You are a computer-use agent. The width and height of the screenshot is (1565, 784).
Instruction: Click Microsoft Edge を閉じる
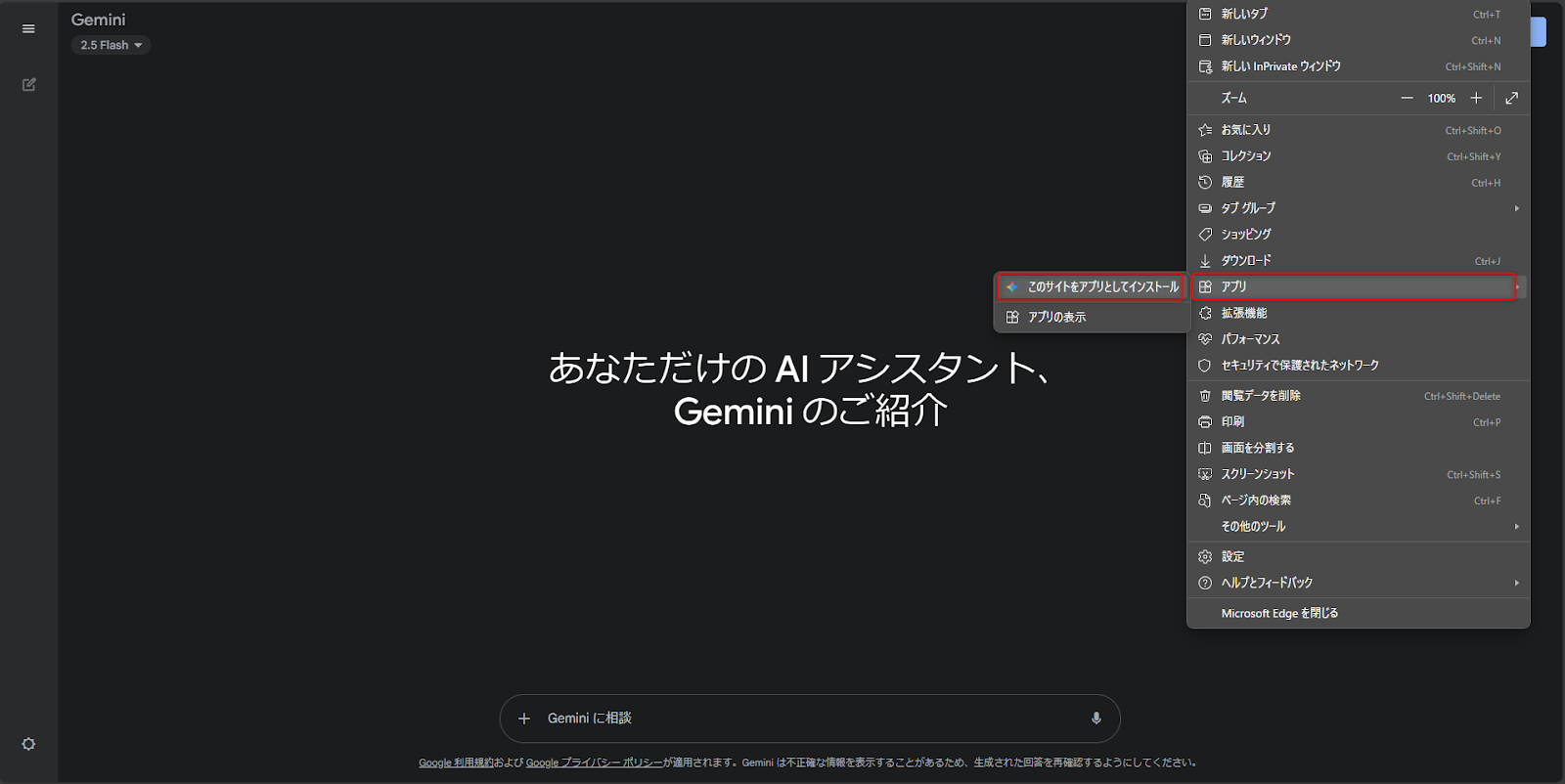(x=1279, y=613)
